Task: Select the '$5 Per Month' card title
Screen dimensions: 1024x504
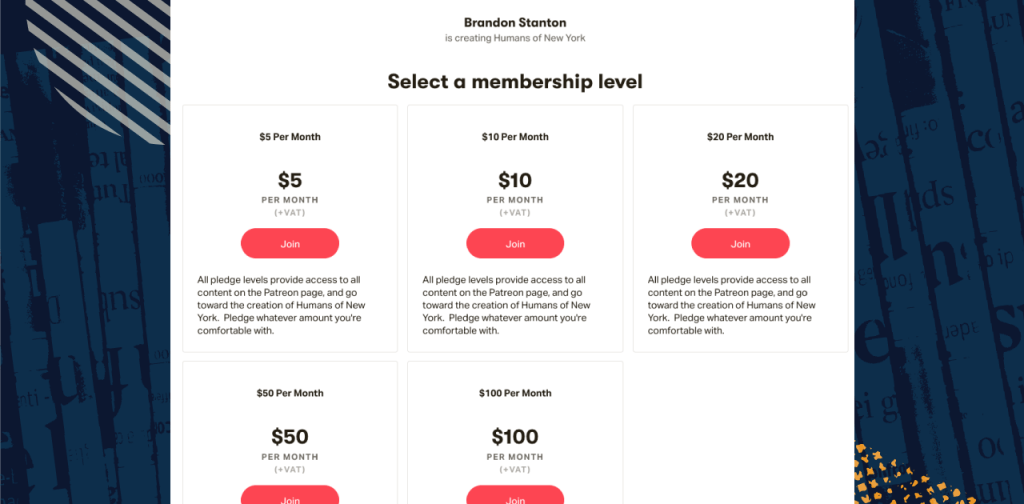Action: click(290, 137)
